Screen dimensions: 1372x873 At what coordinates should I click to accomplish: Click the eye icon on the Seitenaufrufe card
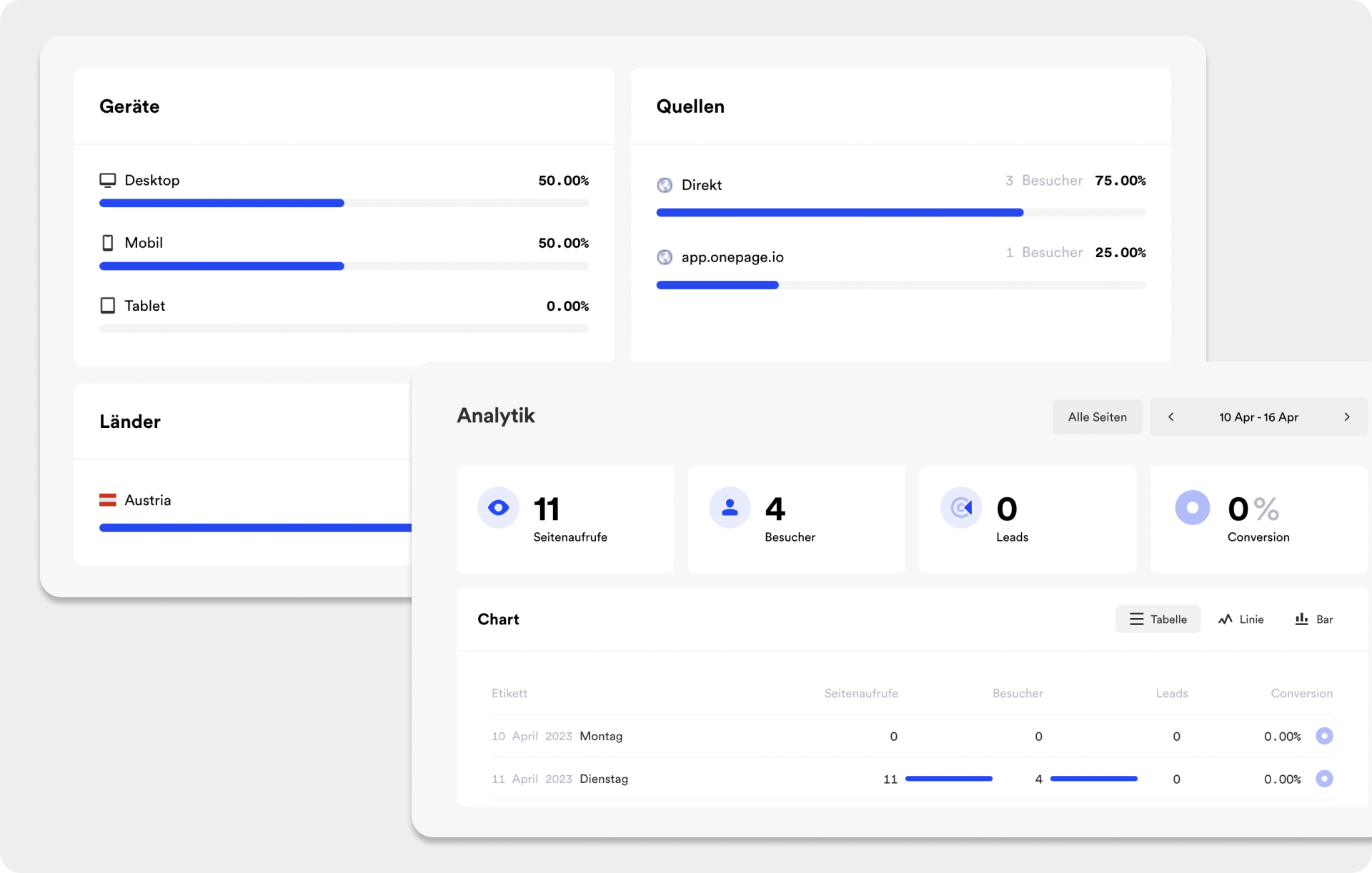tap(498, 508)
